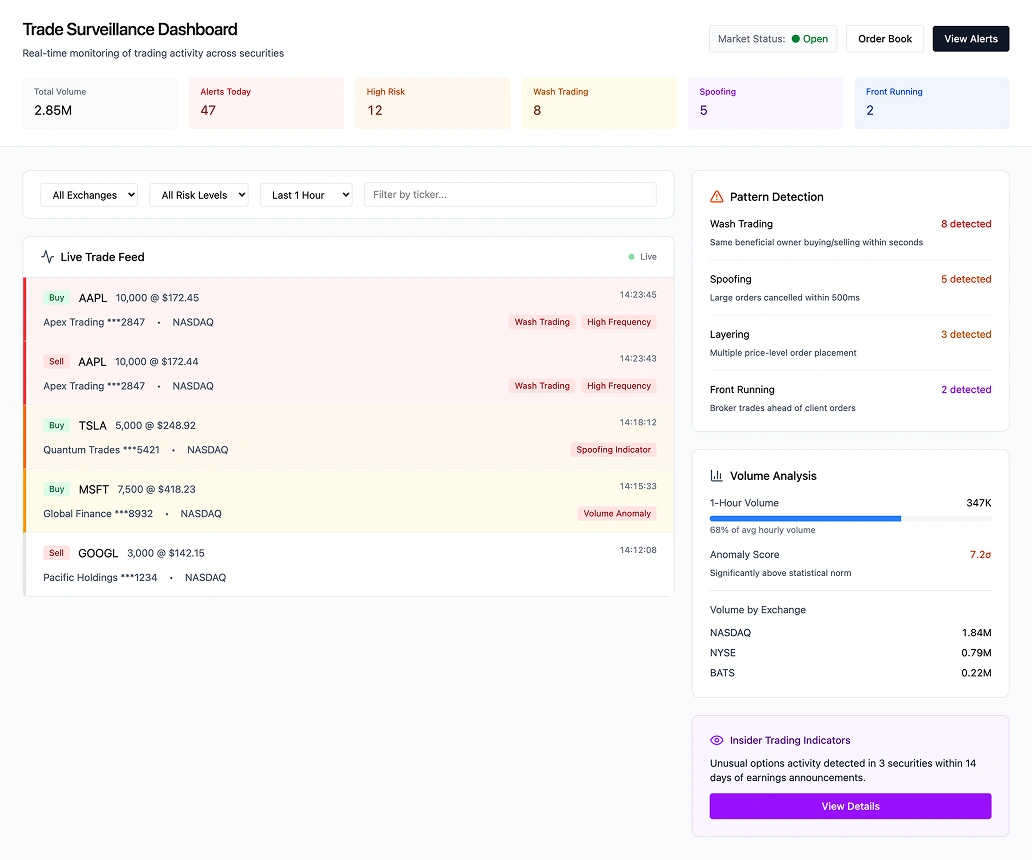The image size is (1032, 860).
Task: Change the Last 1 Hour time range
Action: [306, 195]
